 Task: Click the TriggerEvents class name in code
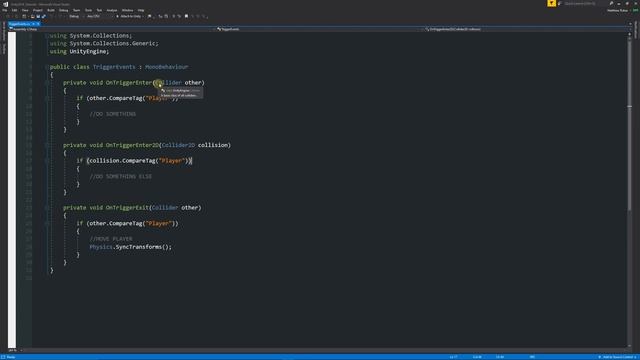coord(114,67)
